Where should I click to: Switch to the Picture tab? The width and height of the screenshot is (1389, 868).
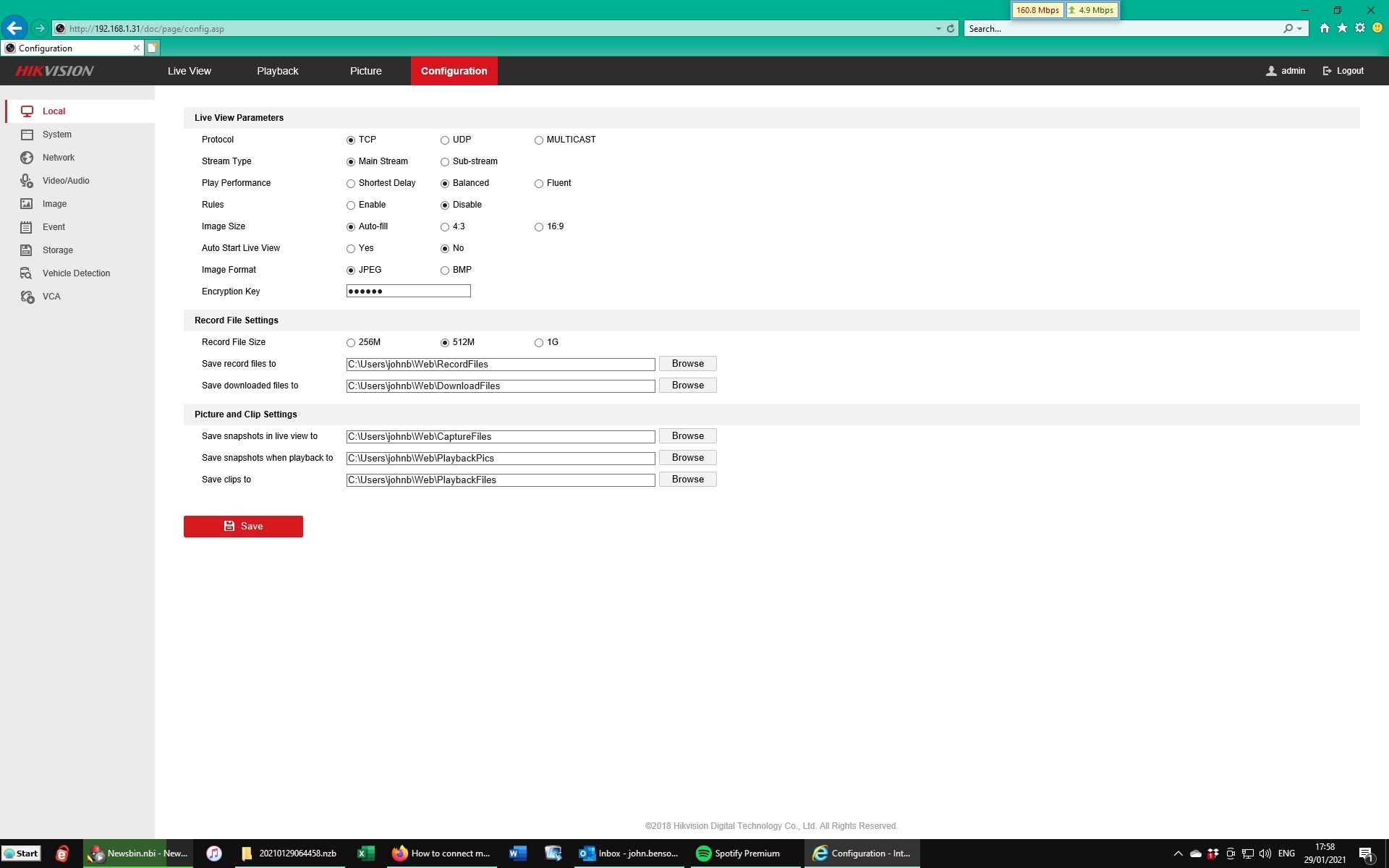[x=365, y=70]
